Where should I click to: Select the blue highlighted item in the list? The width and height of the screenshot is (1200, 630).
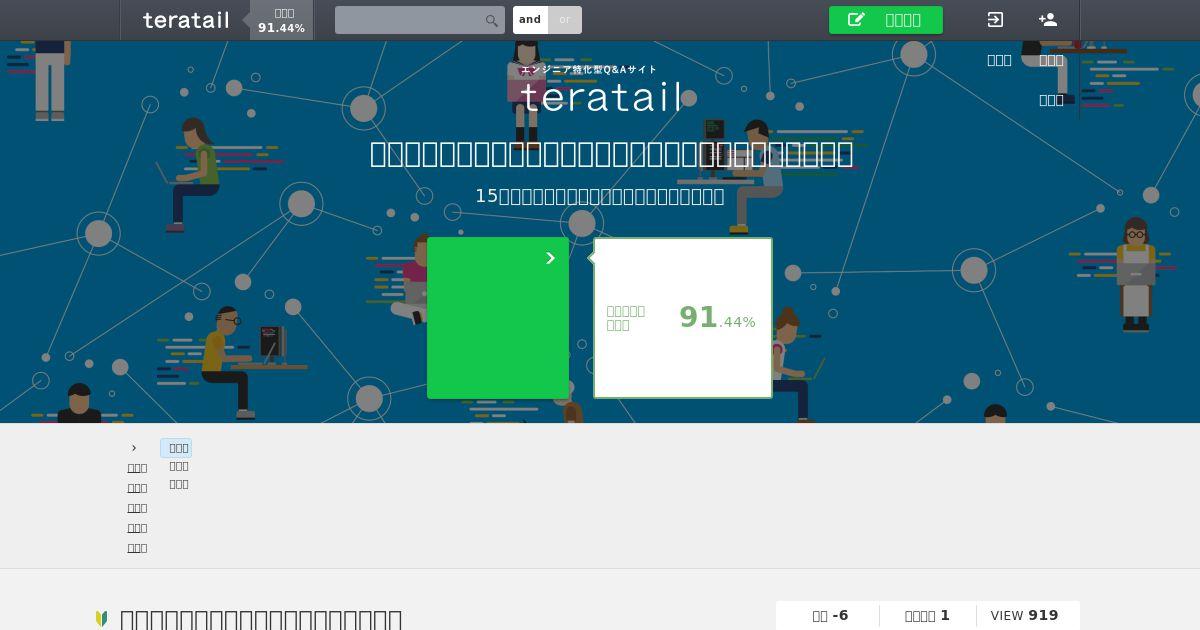pos(176,448)
